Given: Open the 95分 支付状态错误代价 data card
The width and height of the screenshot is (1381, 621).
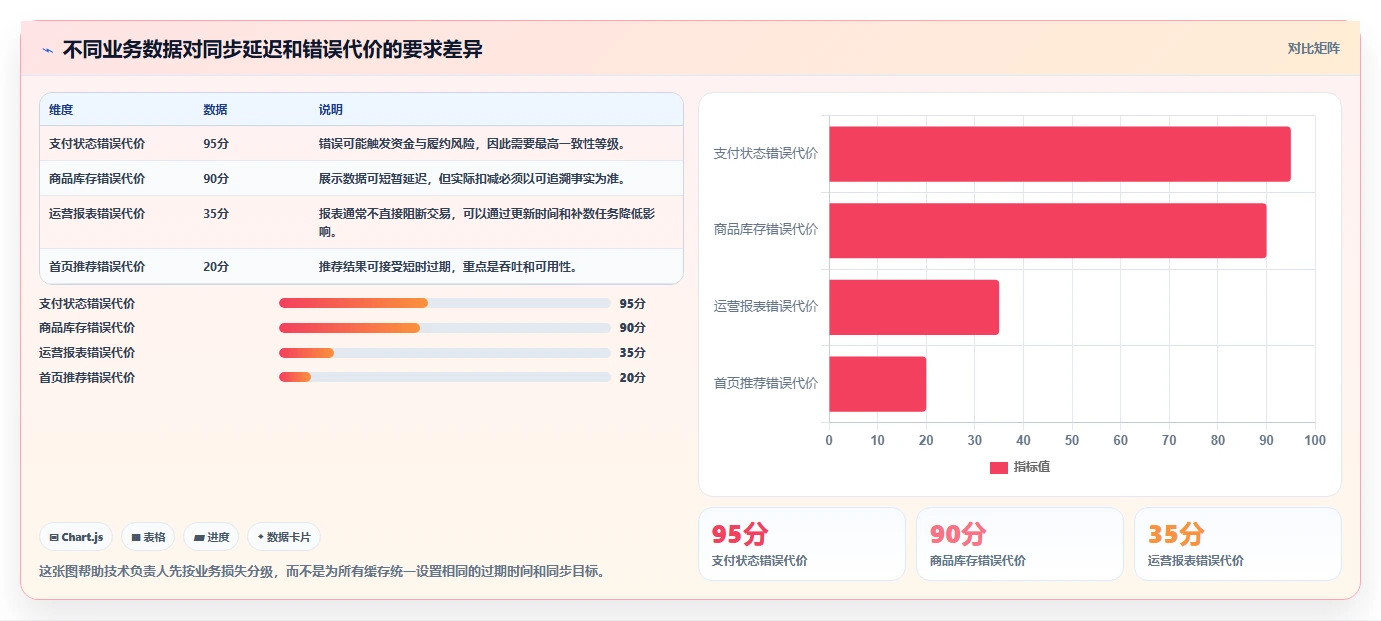Looking at the screenshot, I should click(802, 544).
